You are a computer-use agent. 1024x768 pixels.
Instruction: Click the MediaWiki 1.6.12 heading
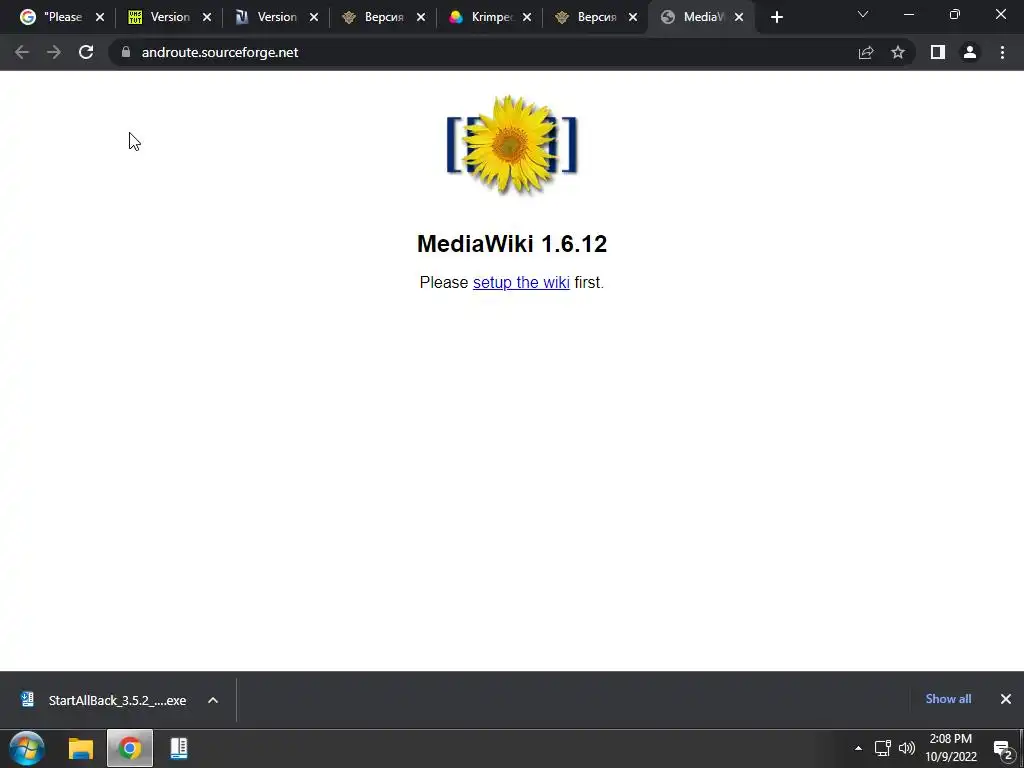512,244
